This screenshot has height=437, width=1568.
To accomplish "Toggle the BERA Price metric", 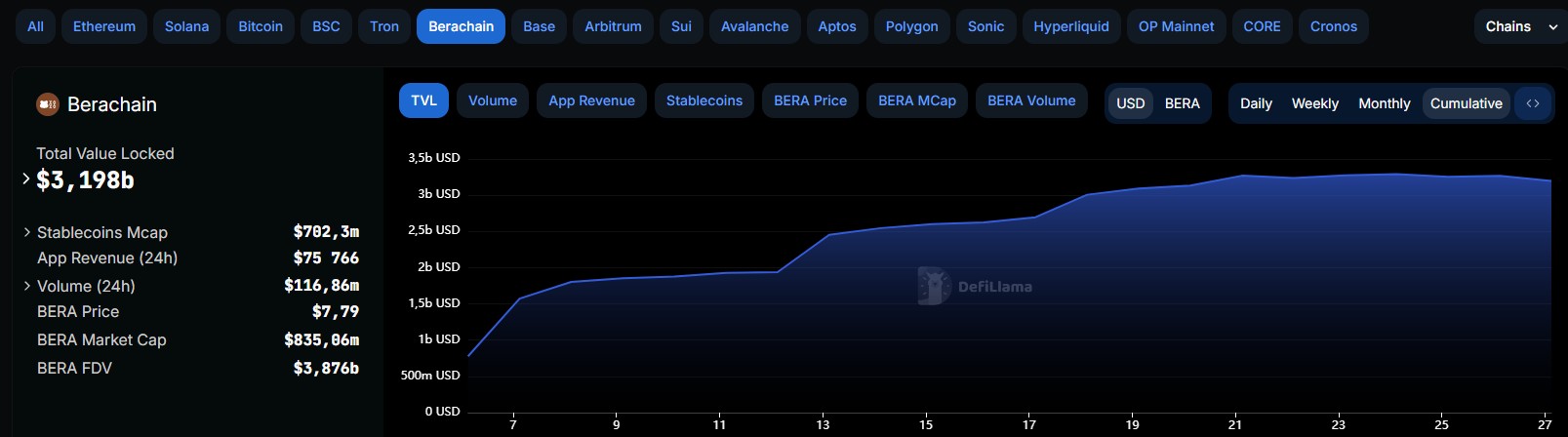I will pos(811,100).
